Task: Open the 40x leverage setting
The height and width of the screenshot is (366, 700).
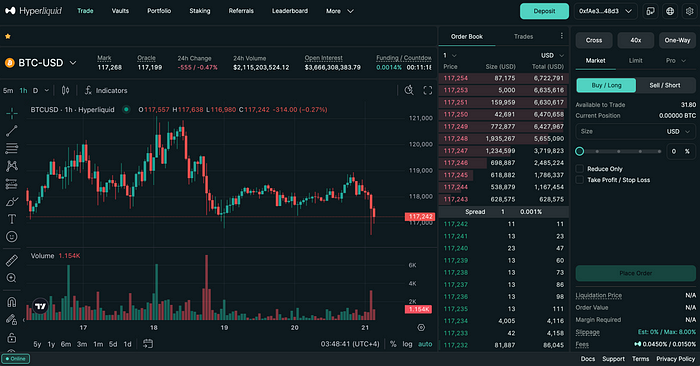Action: point(636,40)
